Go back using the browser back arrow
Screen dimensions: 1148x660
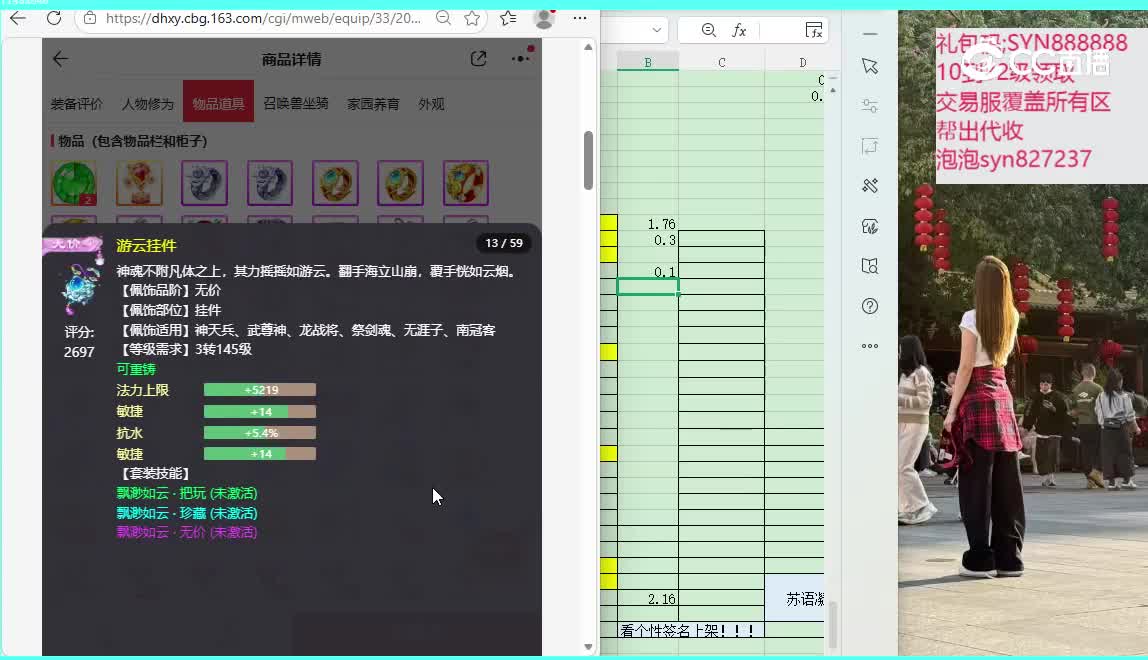pyautogui.click(x=18, y=18)
